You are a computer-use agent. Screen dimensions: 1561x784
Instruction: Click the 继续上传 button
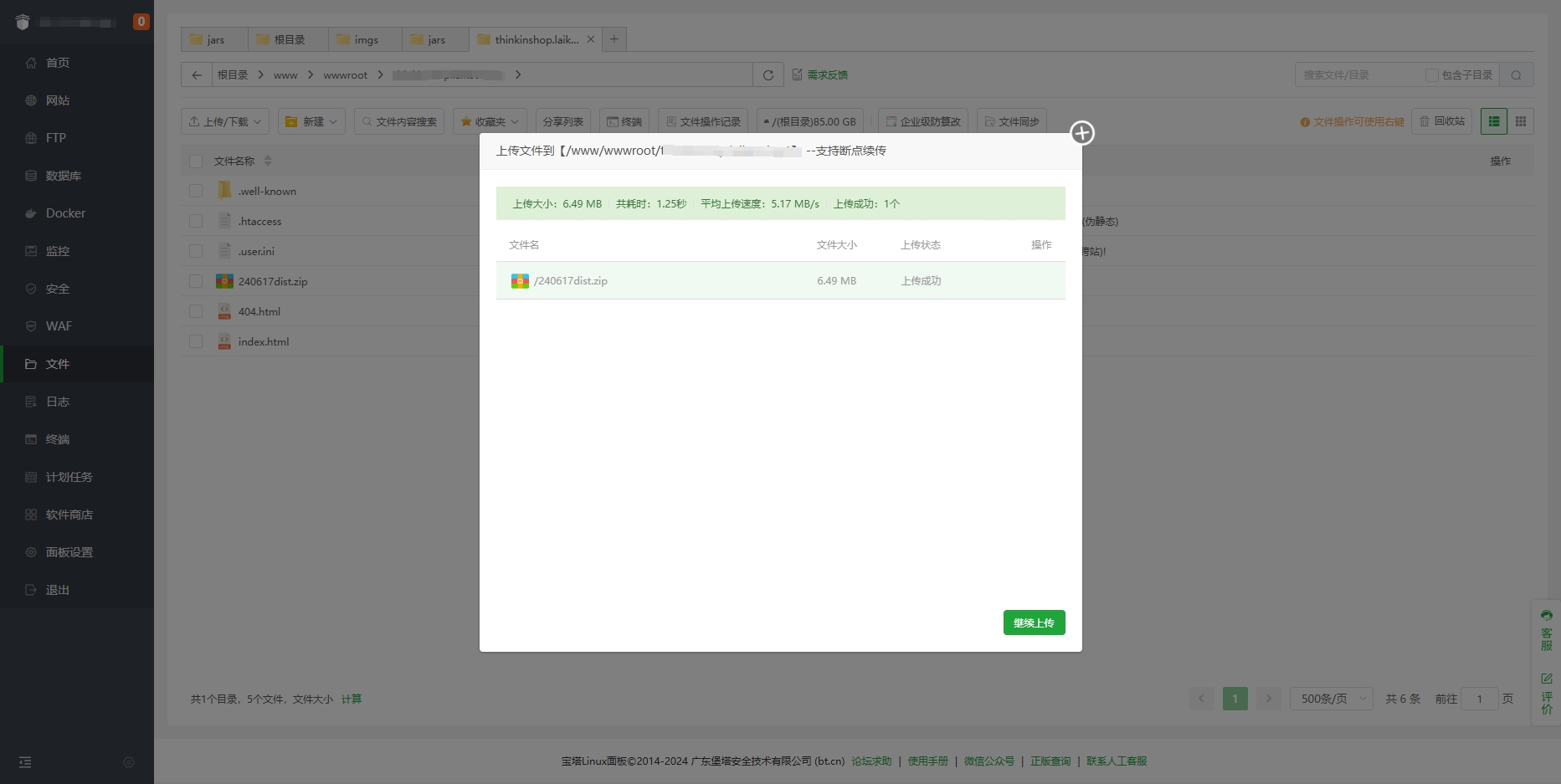tap(1034, 623)
